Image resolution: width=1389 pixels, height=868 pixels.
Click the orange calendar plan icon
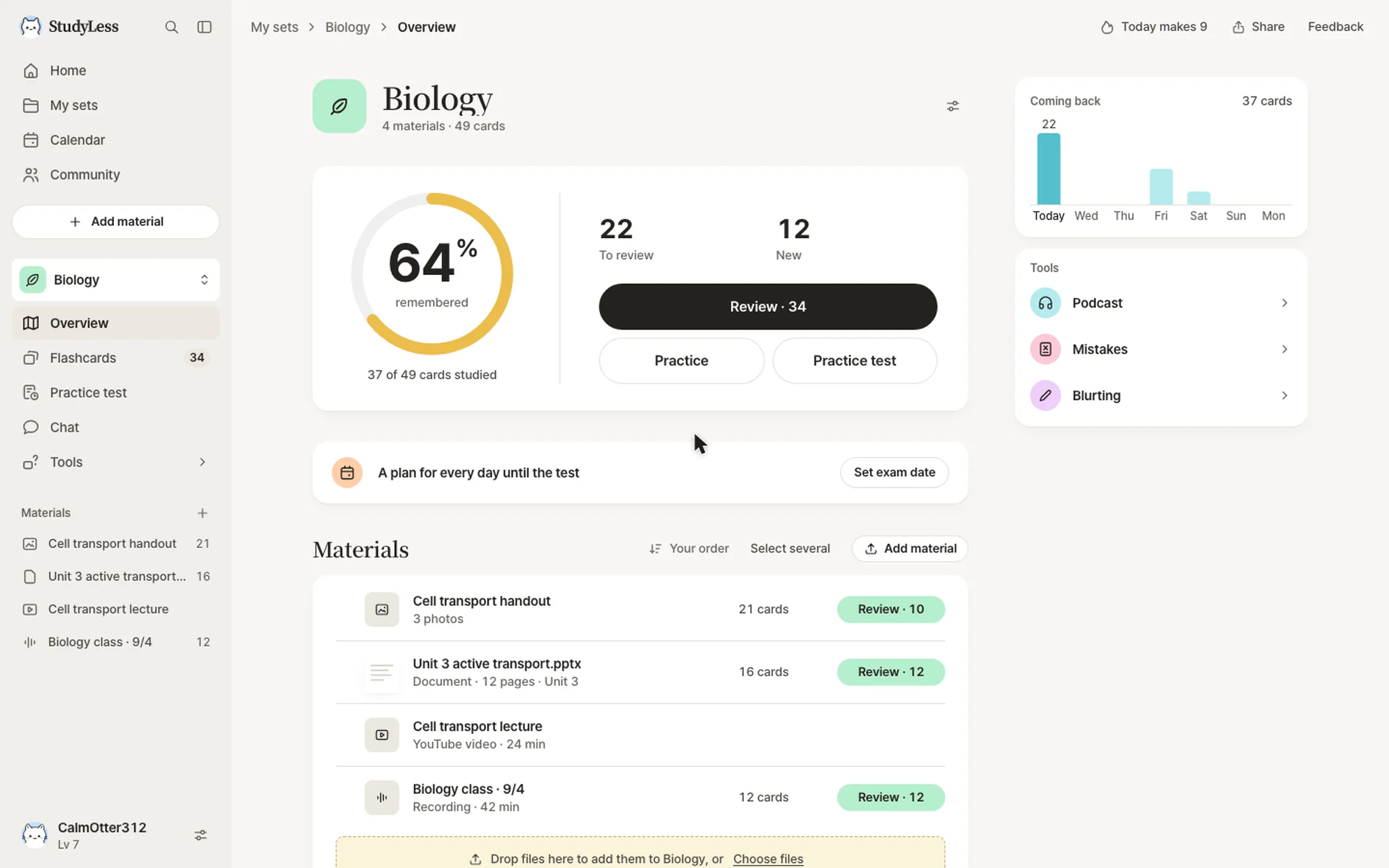pos(347,473)
